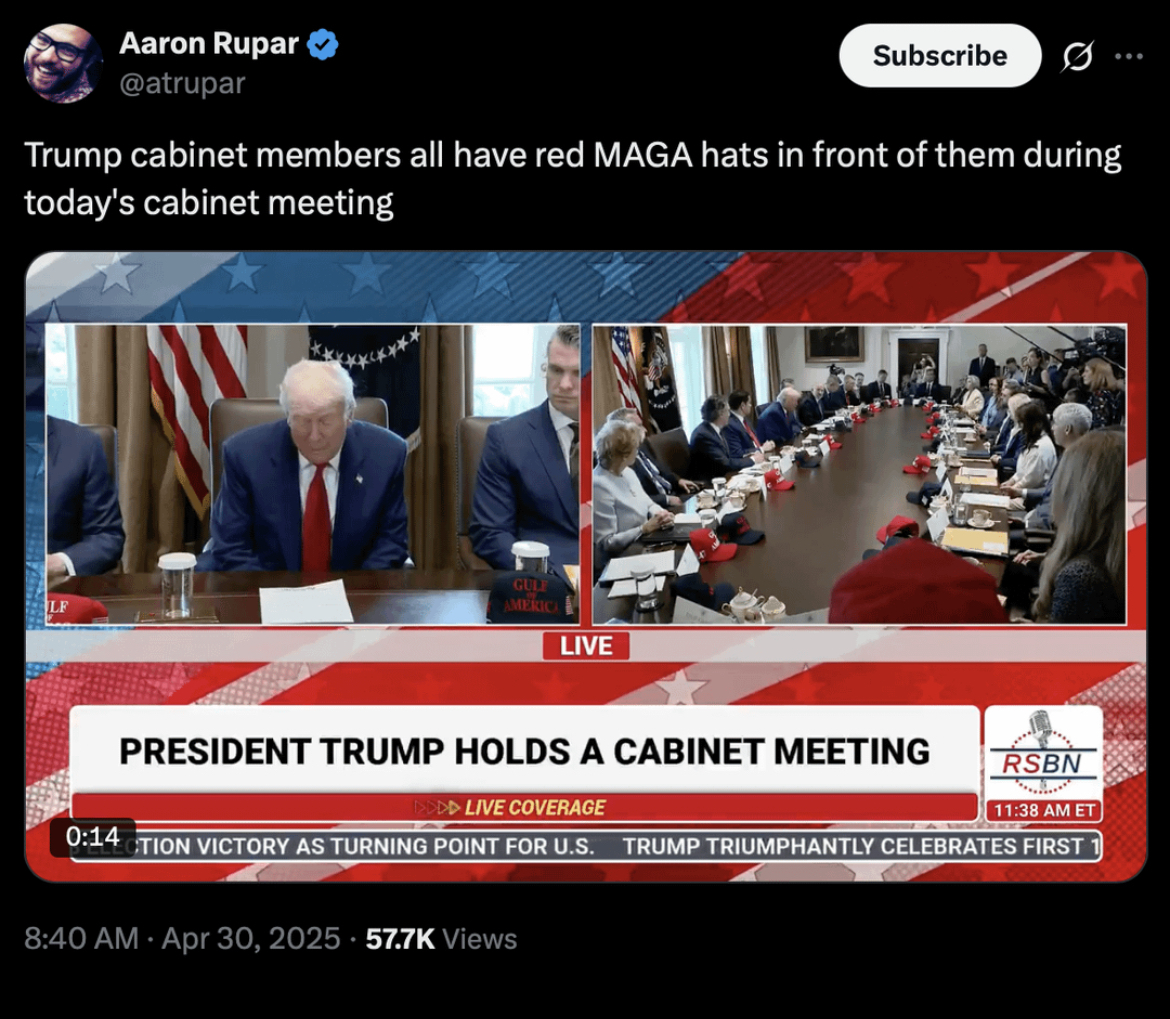The height and width of the screenshot is (1019, 1170).
Task: Click the Subscribe button
Action: [x=939, y=55]
